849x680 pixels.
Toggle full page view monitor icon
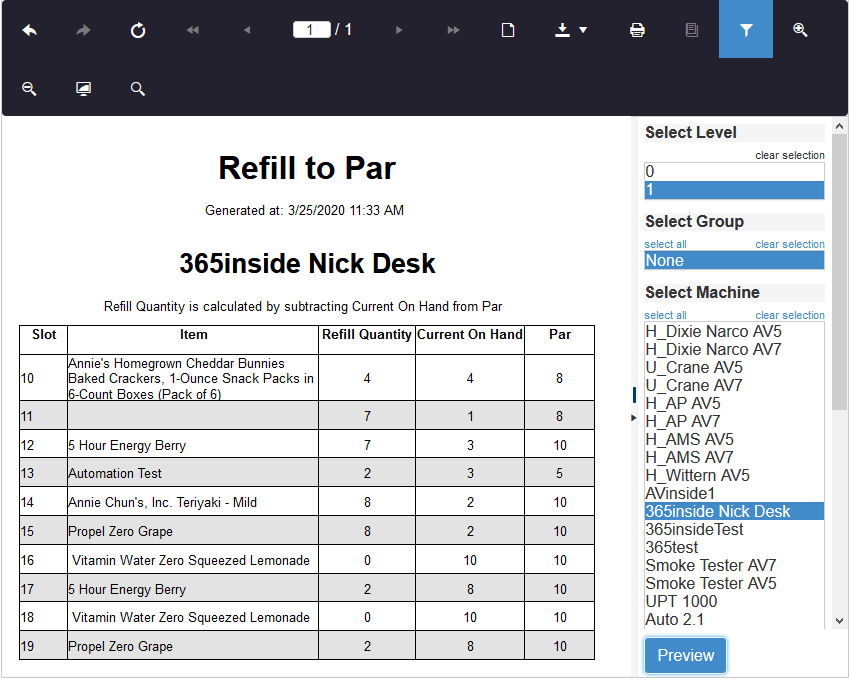click(83, 88)
